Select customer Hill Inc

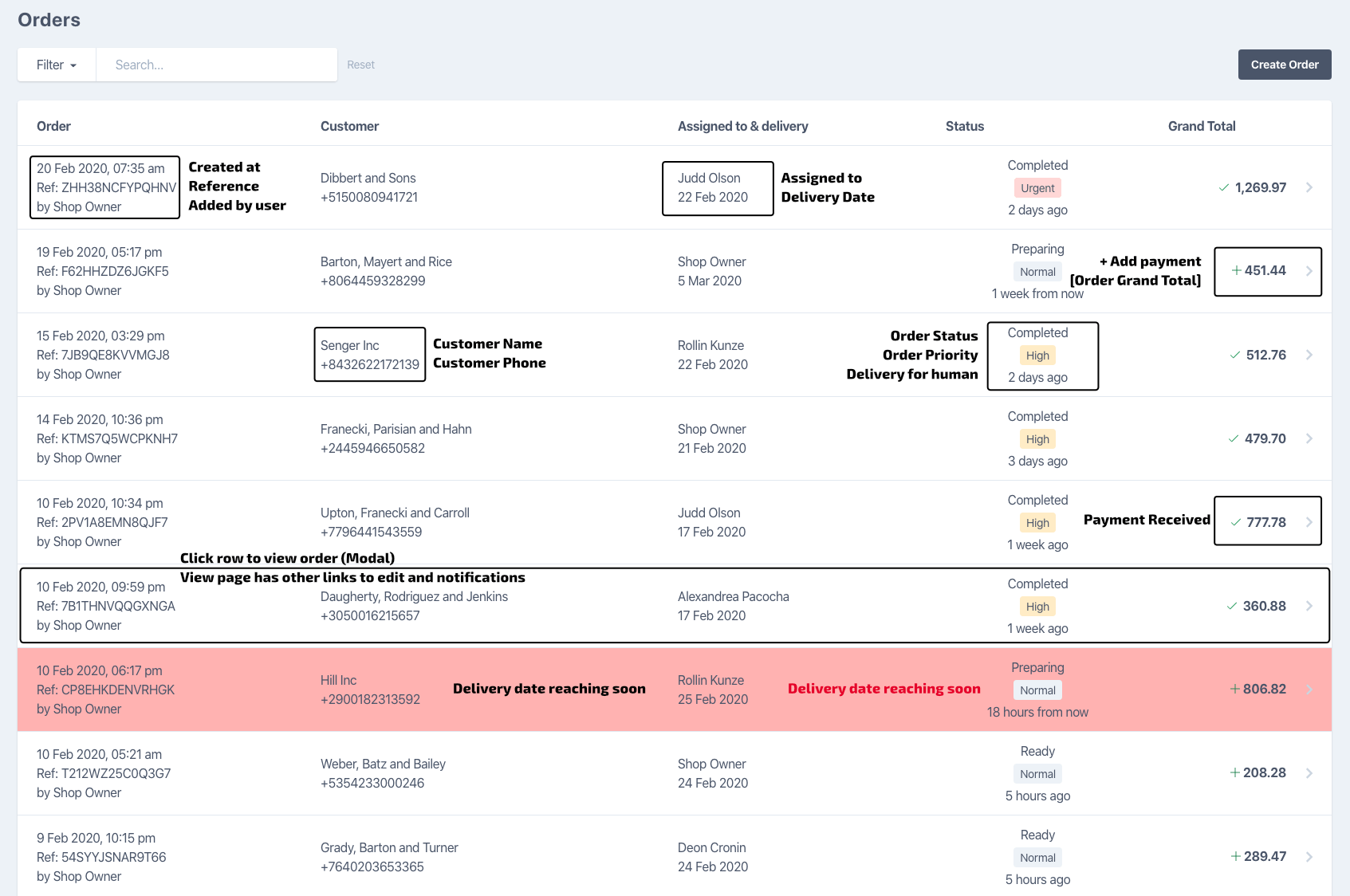coord(338,680)
